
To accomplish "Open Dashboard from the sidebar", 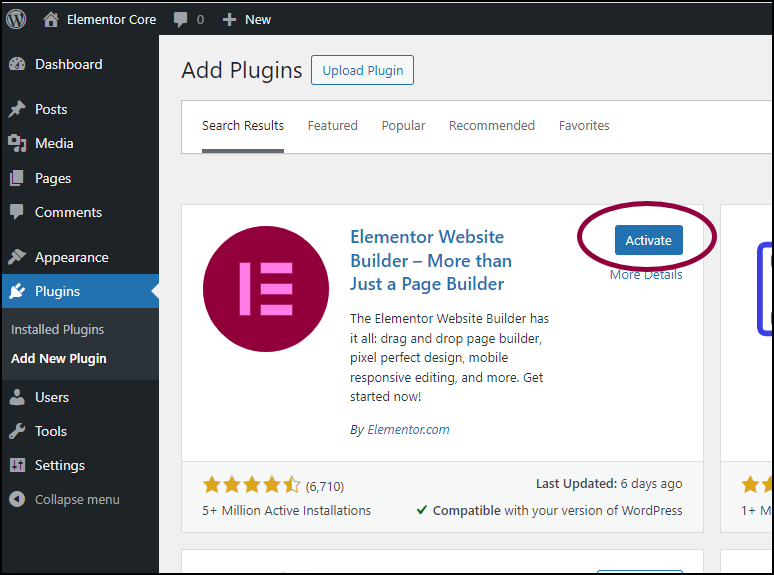I will point(68,64).
